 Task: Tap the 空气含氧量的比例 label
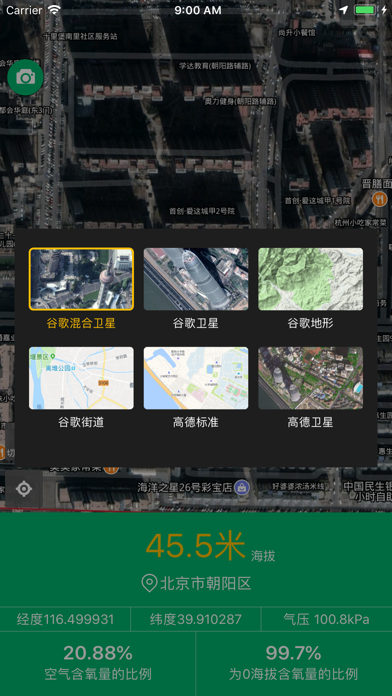(98, 675)
